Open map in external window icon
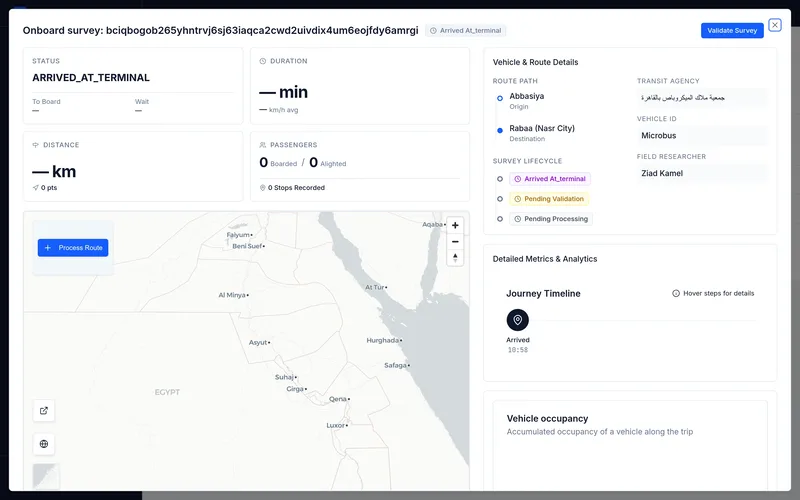This screenshot has height=500, width=800. pyautogui.click(x=44, y=411)
